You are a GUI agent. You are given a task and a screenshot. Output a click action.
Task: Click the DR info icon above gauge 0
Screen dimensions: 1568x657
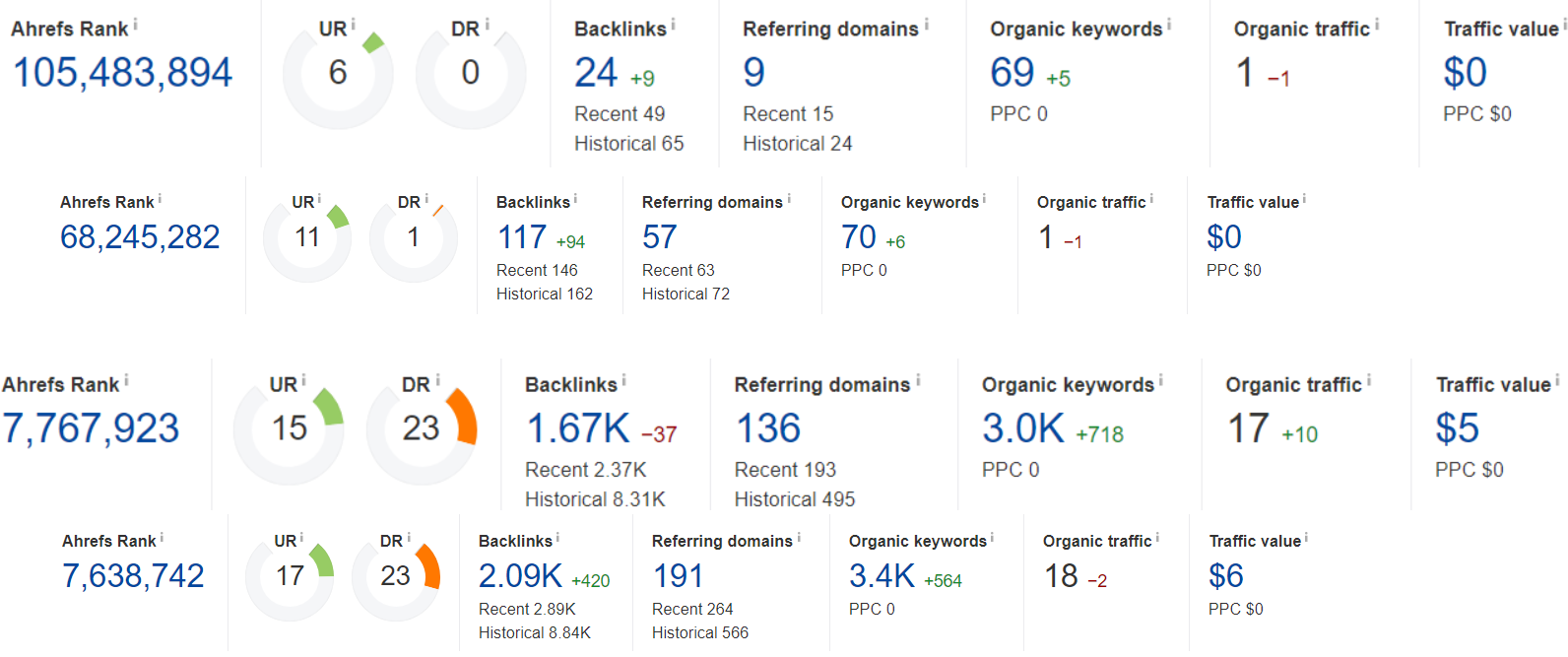click(487, 24)
